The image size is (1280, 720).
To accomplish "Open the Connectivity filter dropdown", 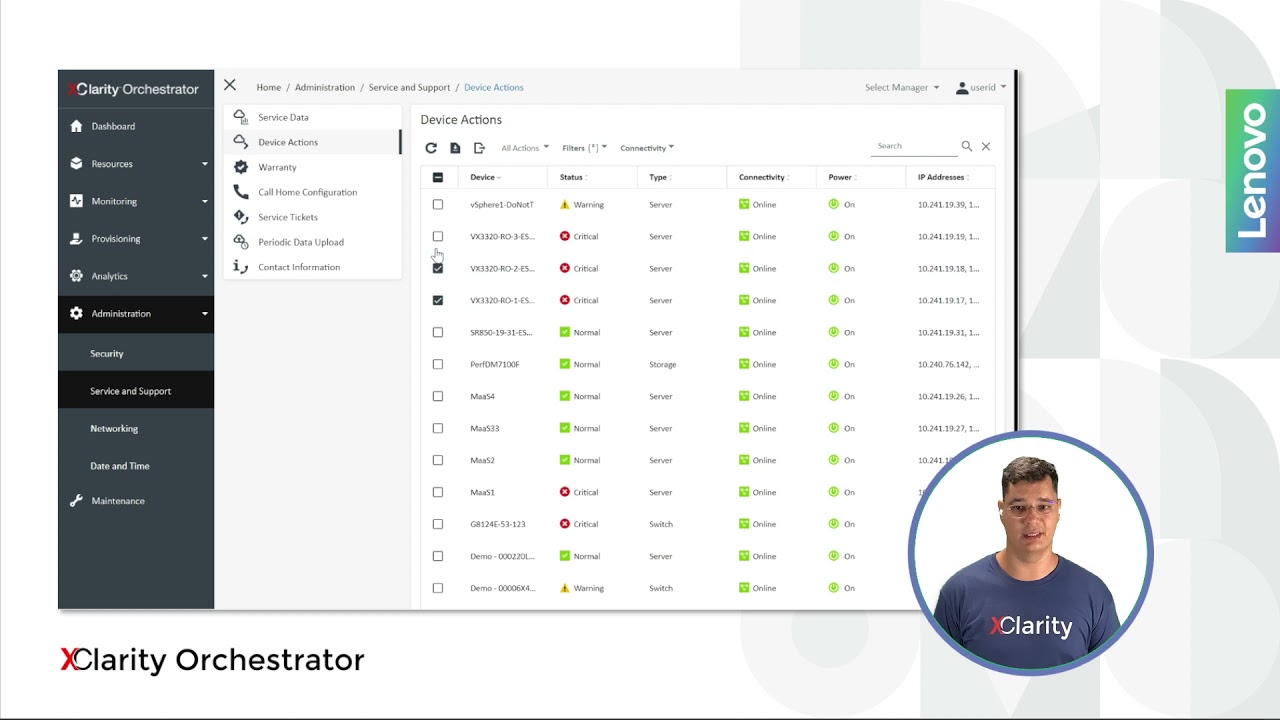I will click(646, 148).
